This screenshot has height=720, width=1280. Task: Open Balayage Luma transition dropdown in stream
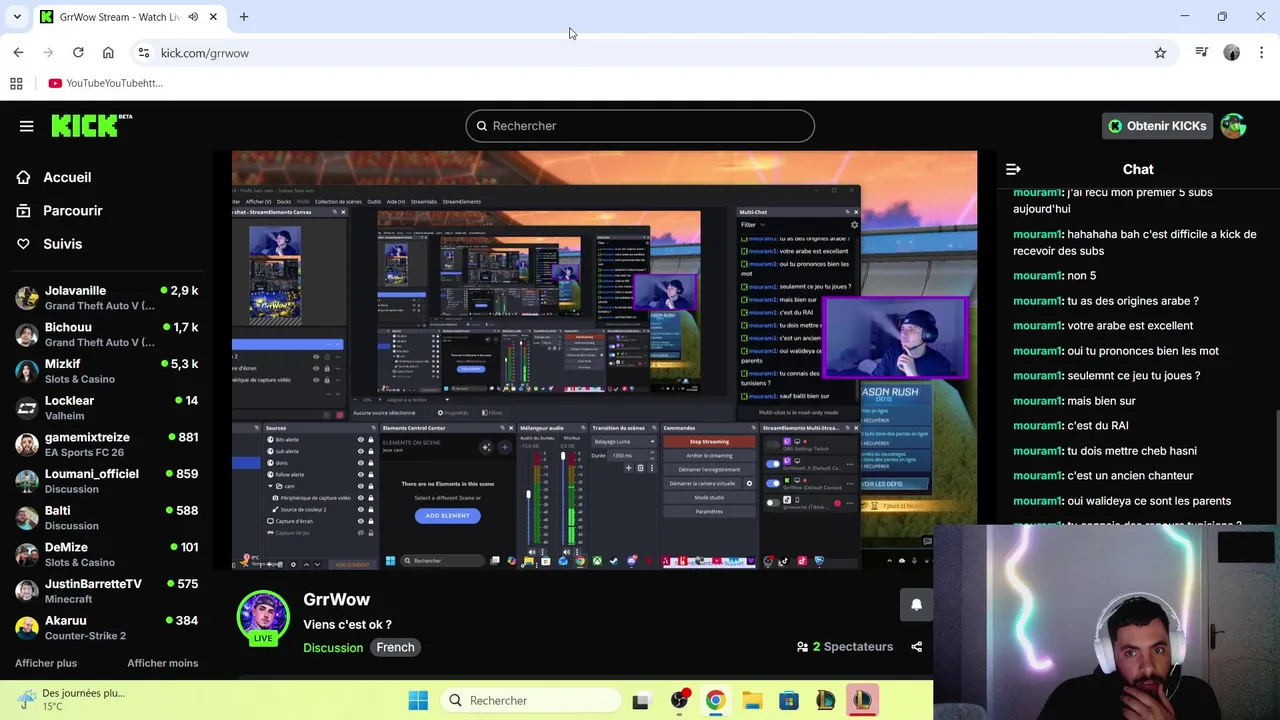625,441
